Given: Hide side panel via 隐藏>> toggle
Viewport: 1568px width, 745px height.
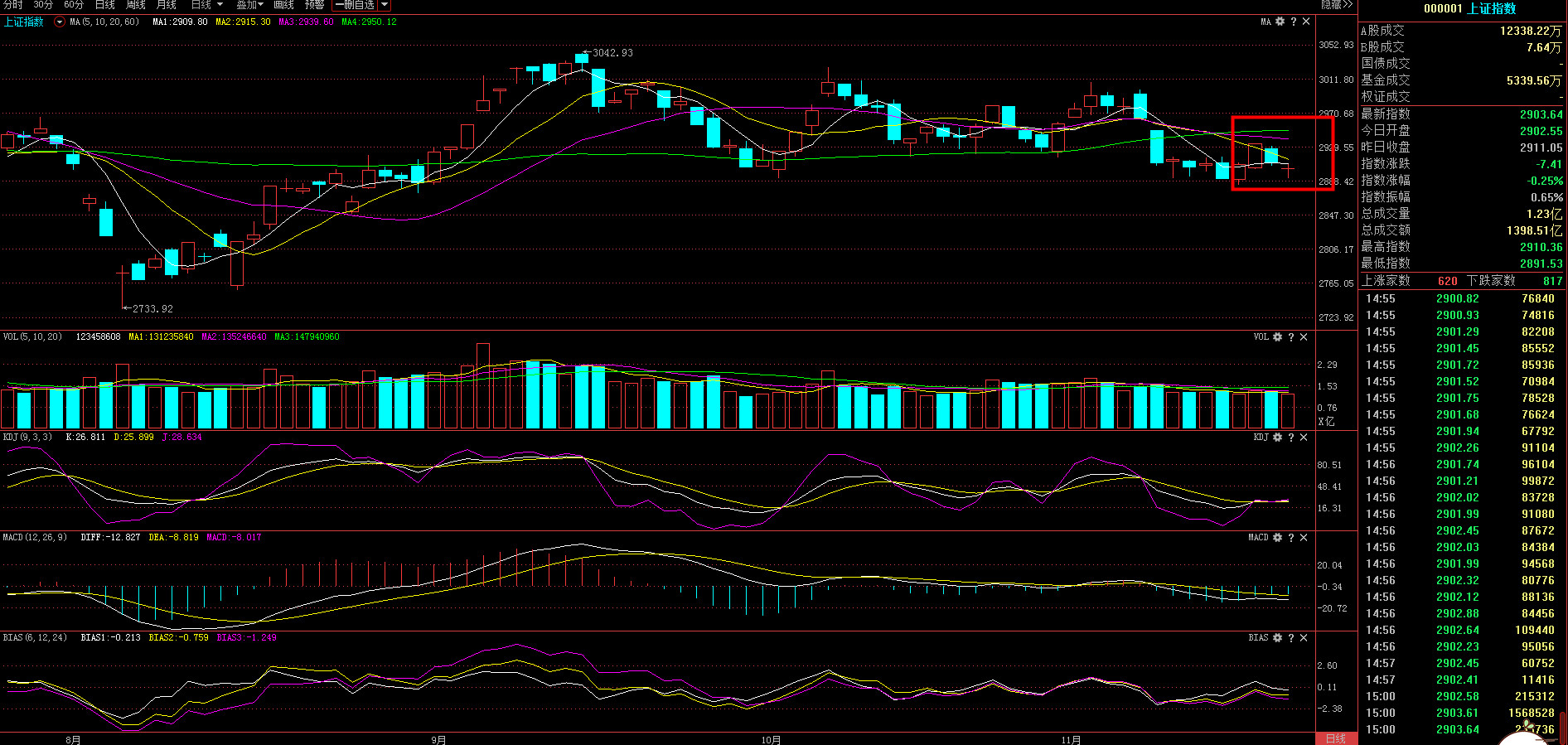Looking at the screenshot, I should point(1336,5).
